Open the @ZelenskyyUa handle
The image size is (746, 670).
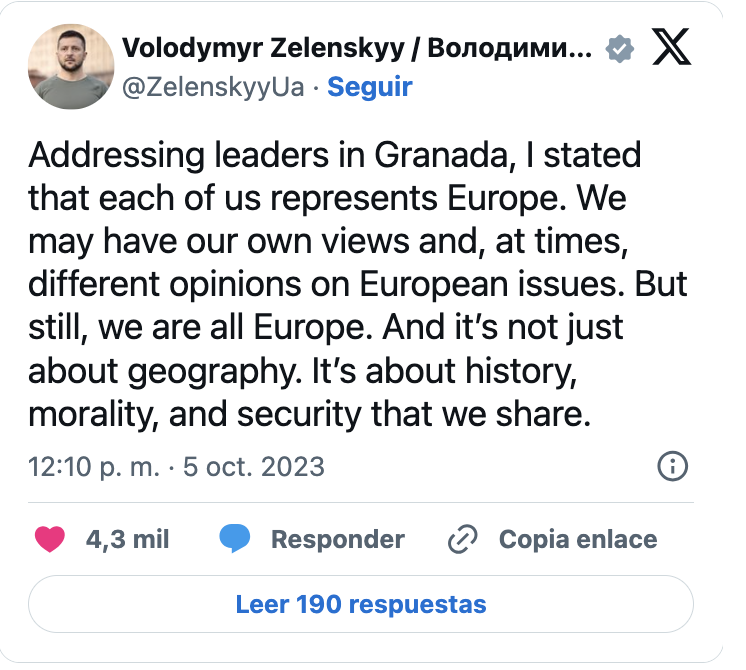pyautogui.click(x=213, y=87)
